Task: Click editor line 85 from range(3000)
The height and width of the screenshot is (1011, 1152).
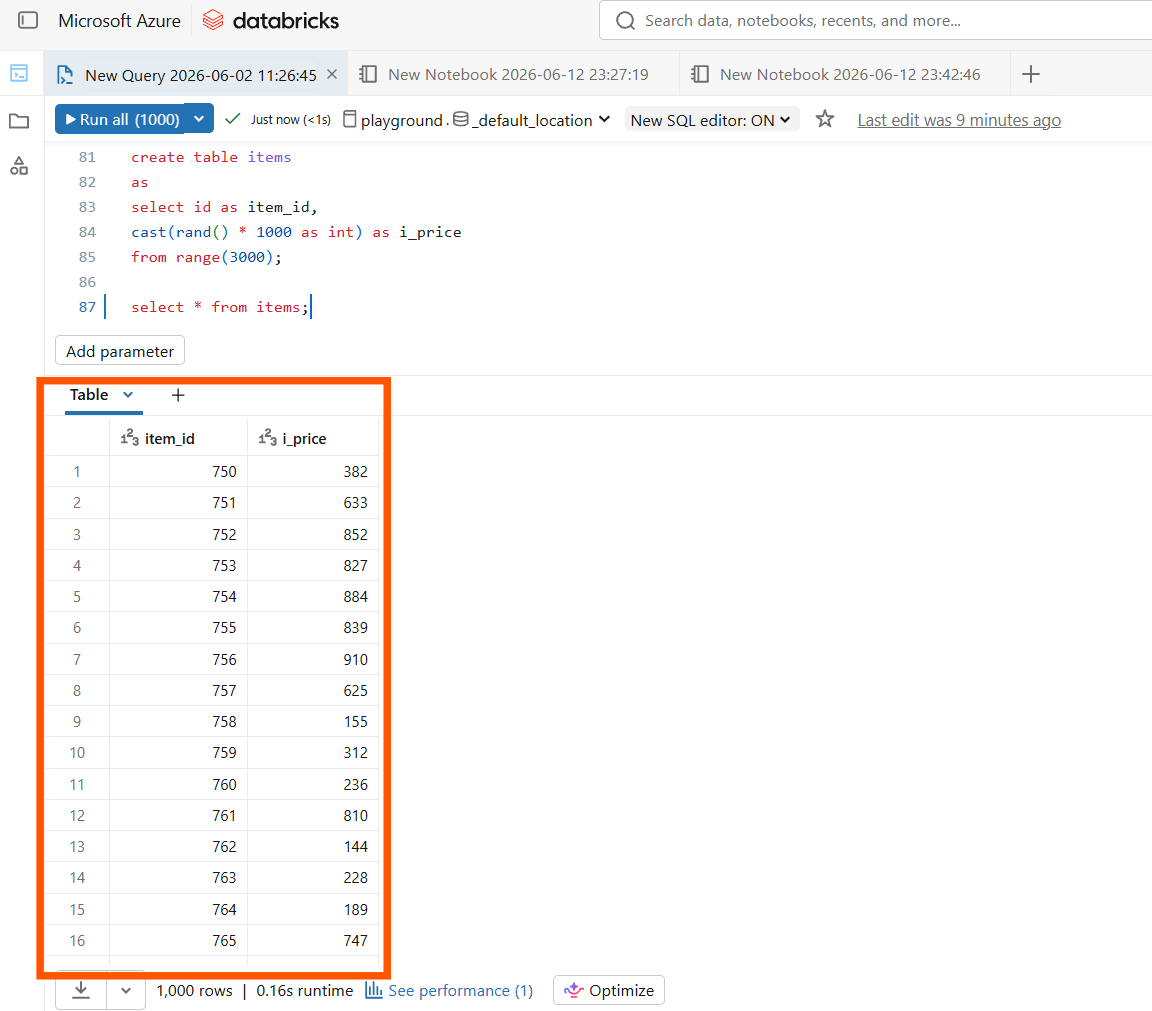Action: coord(206,257)
